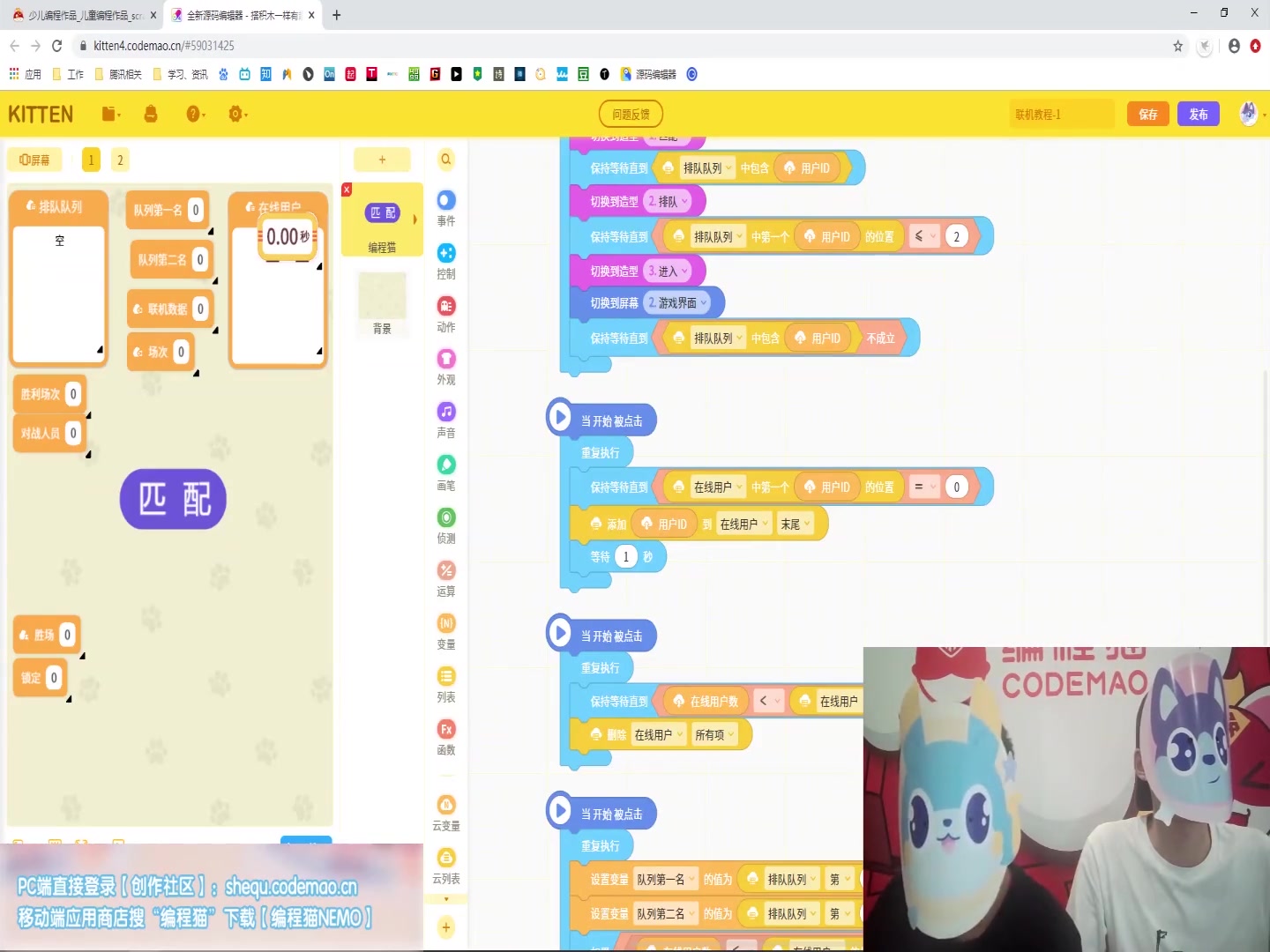
Task: Switch to screen tab 2
Action: [x=120, y=160]
